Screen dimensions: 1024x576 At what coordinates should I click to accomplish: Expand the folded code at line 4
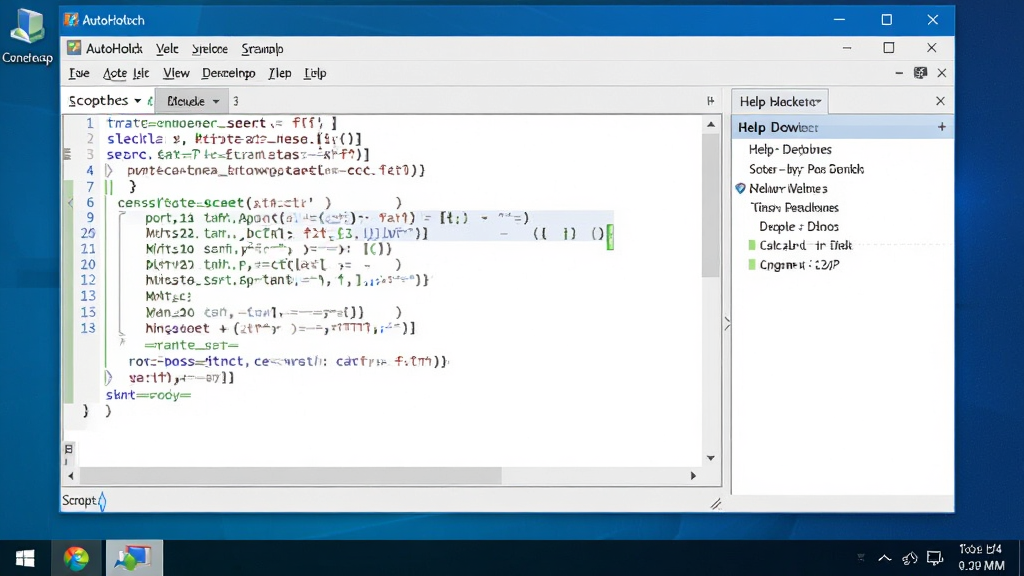click(x=110, y=170)
